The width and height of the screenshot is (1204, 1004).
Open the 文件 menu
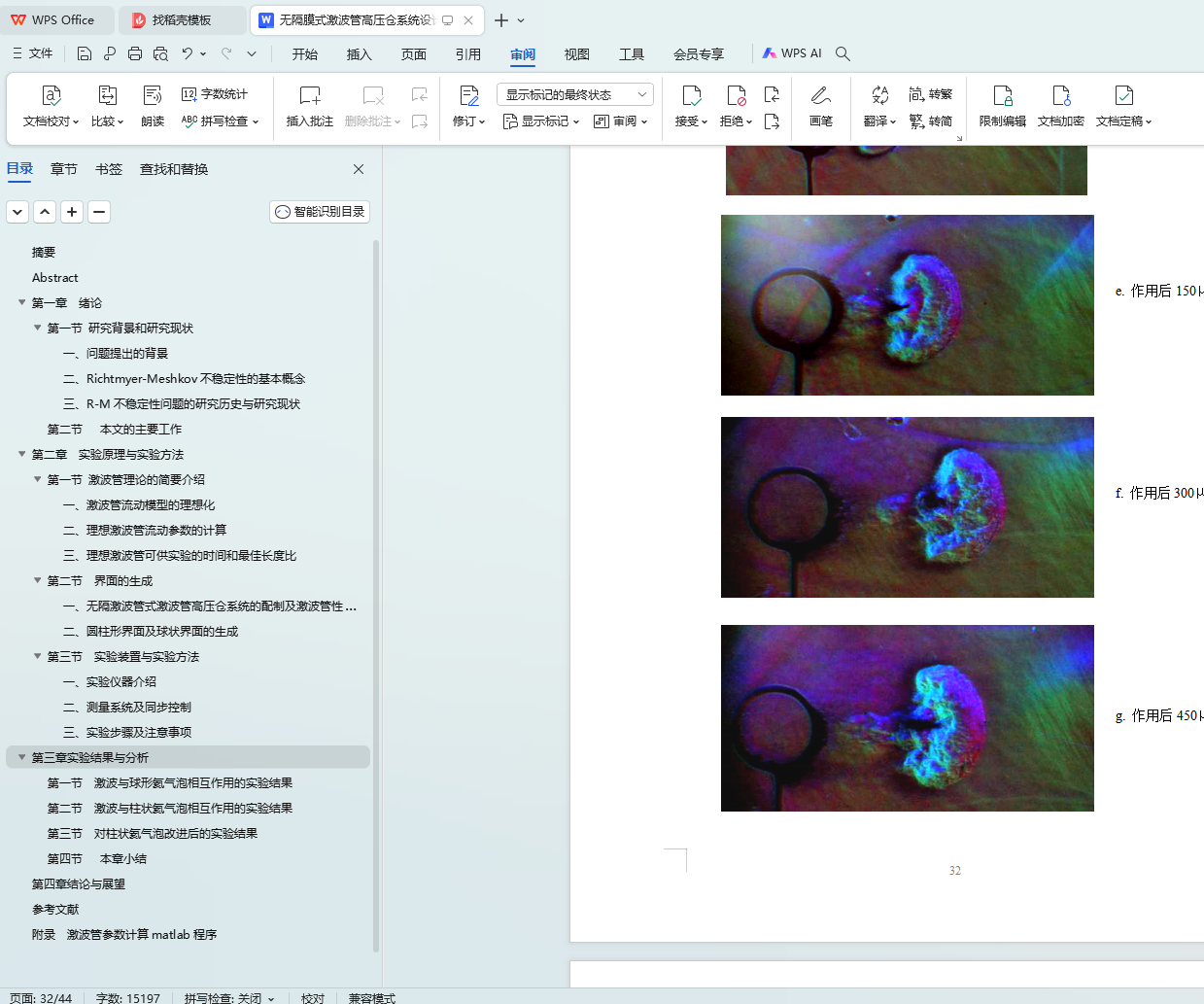pos(32,53)
